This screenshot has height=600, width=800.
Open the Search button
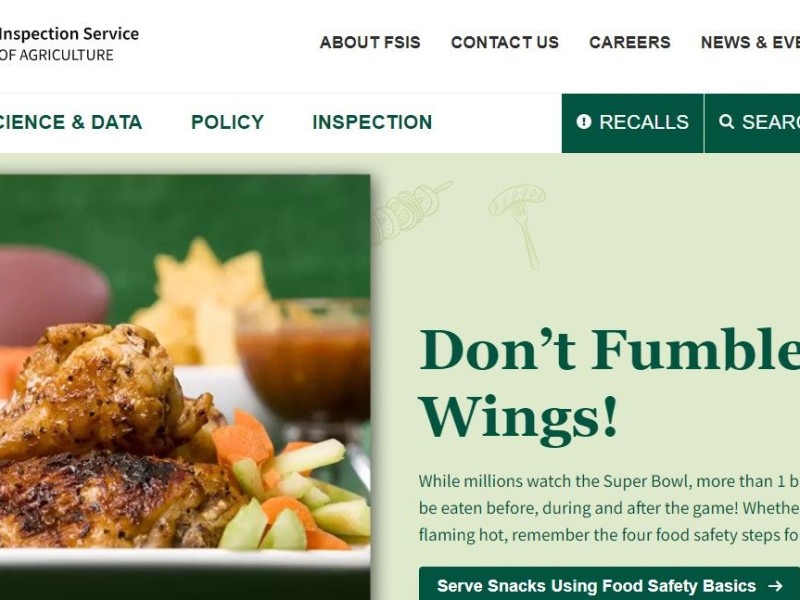[753, 123]
